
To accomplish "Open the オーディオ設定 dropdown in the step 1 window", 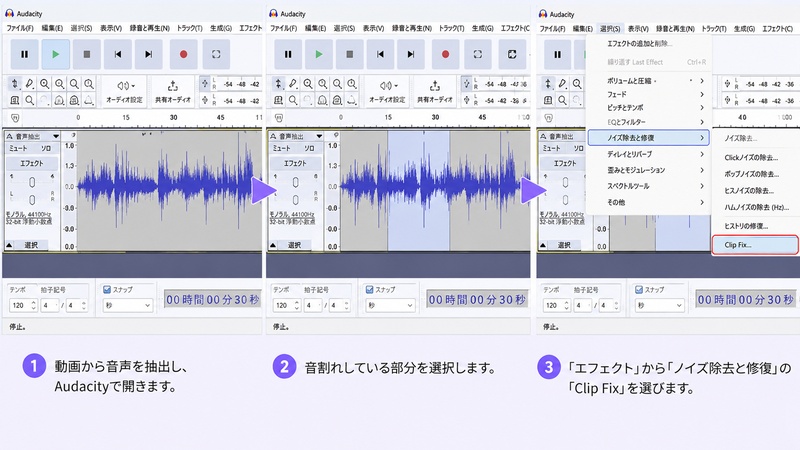I will (124, 92).
